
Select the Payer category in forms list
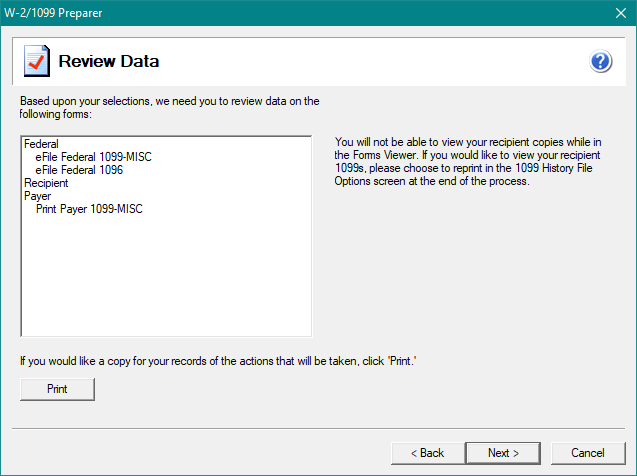tap(37, 196)
